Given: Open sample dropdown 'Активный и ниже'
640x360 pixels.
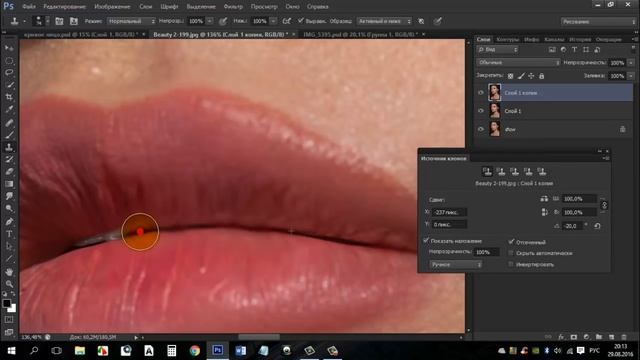Looking at the screenshot, I should tap(384, 21).
